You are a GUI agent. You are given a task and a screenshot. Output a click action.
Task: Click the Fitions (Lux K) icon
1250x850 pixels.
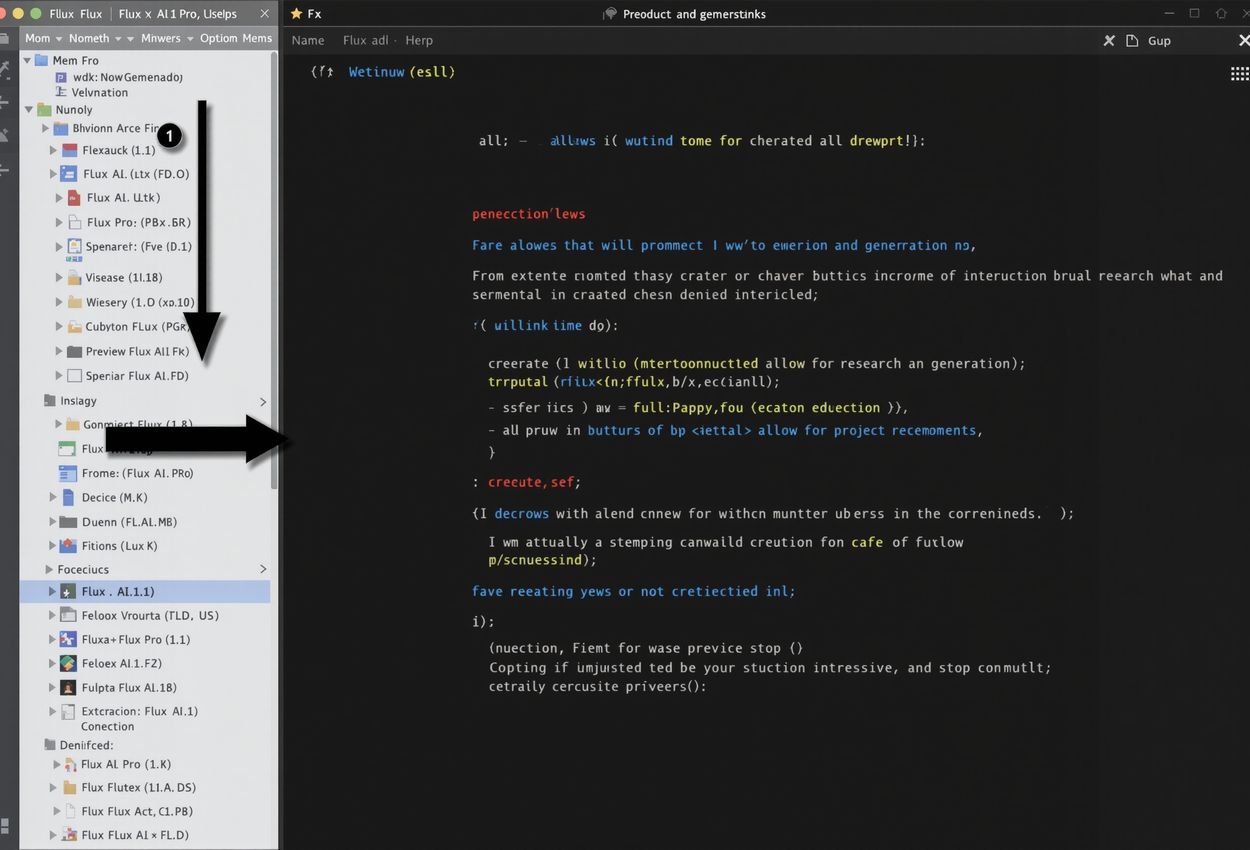pos(68,546)
